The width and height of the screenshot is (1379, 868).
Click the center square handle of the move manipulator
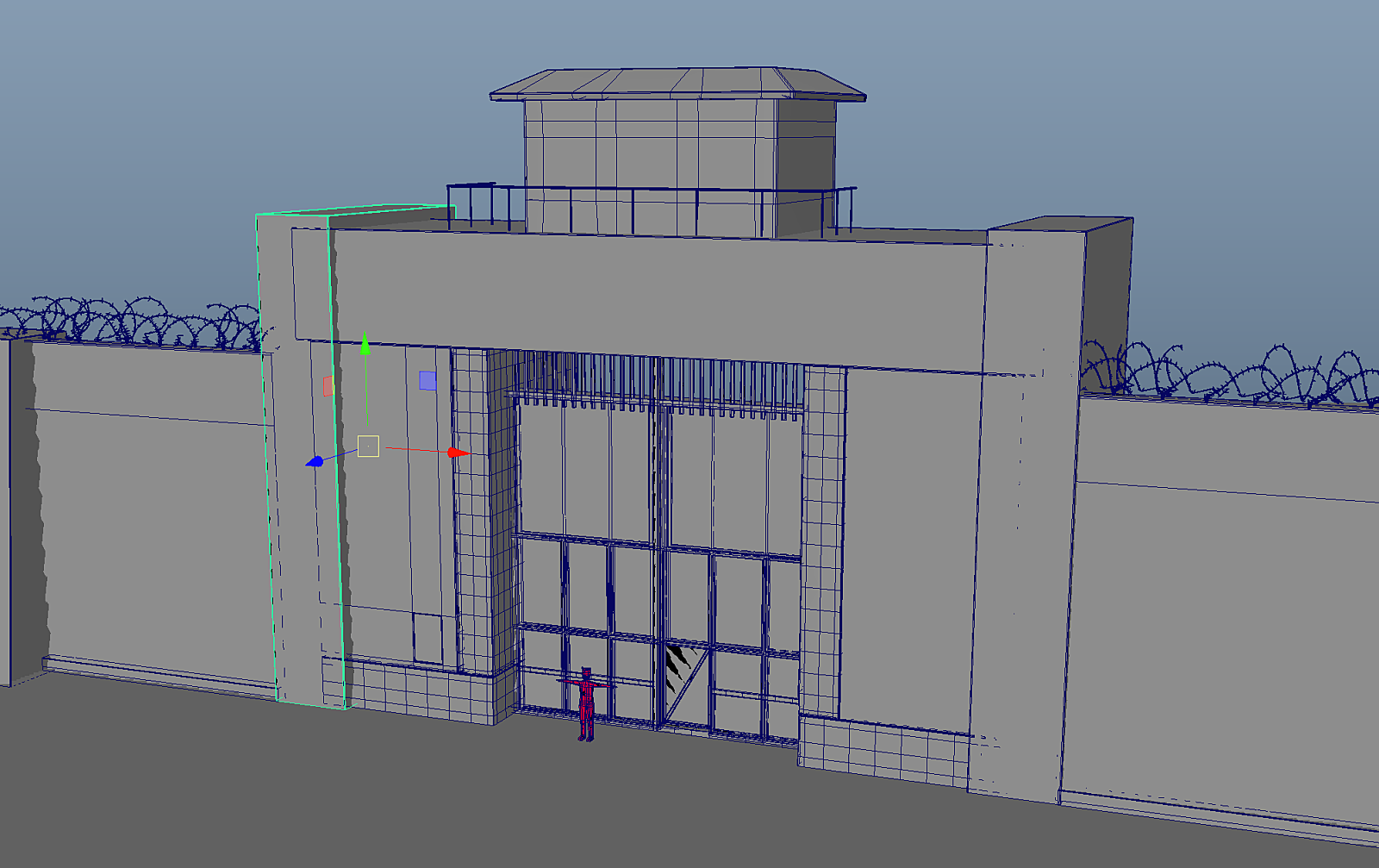click(x=368, y=446)
